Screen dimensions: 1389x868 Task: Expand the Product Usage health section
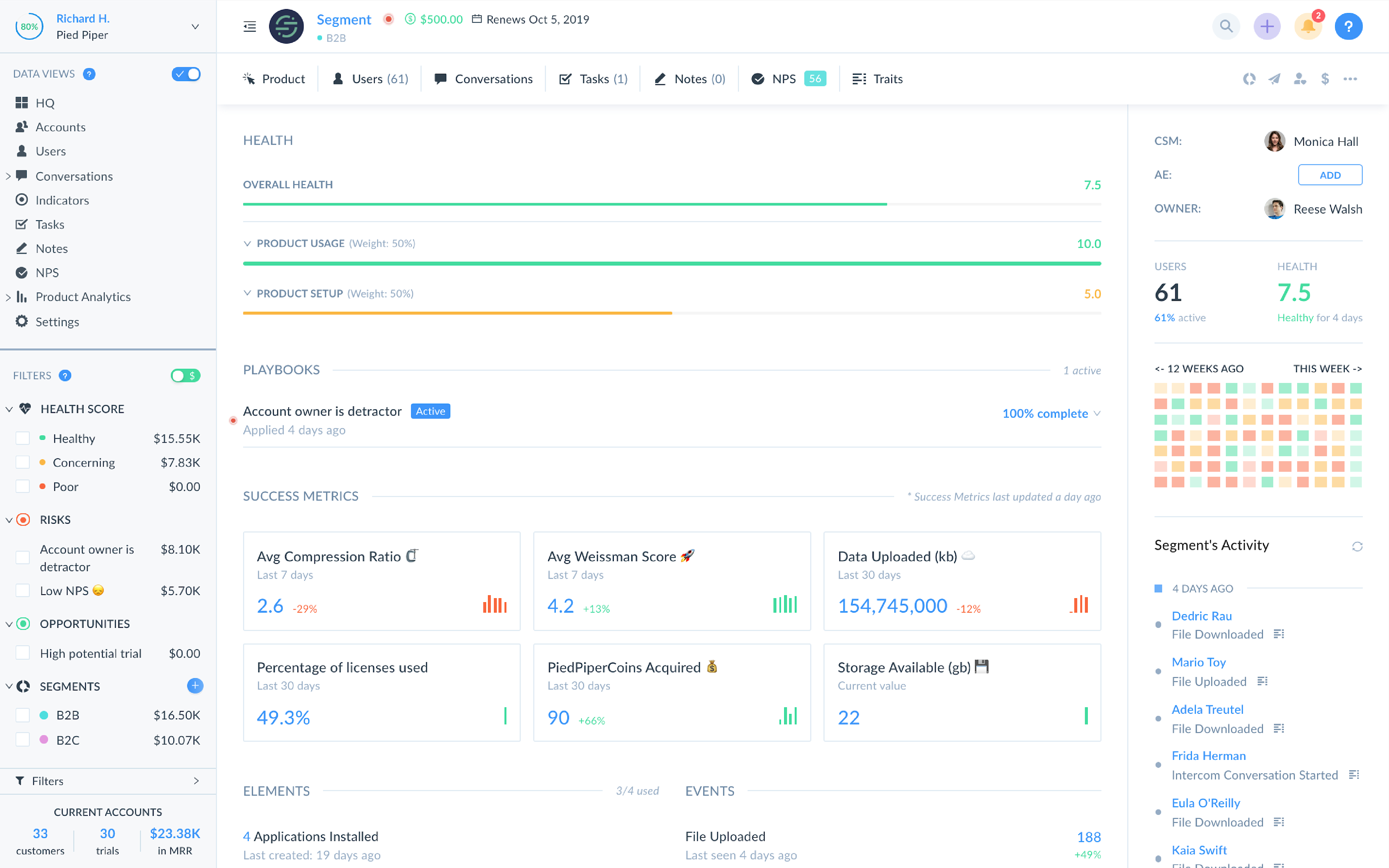[x=247, y=243]
